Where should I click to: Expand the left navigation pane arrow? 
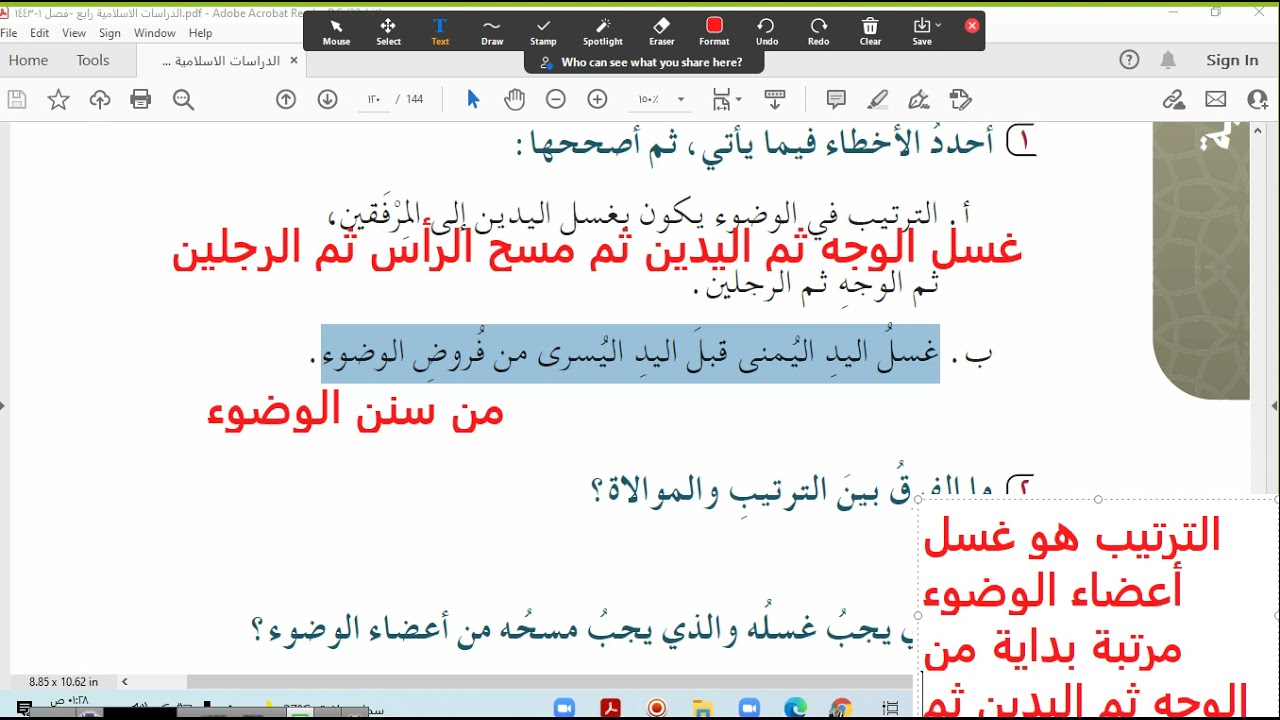(x=3, y=406)
